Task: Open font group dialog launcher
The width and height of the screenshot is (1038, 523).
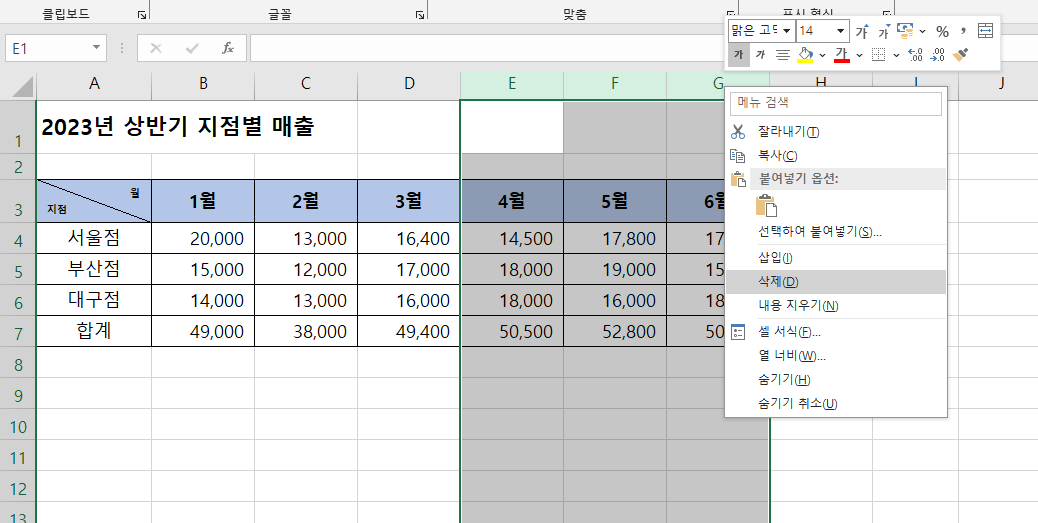Action: tap(420, 14)
